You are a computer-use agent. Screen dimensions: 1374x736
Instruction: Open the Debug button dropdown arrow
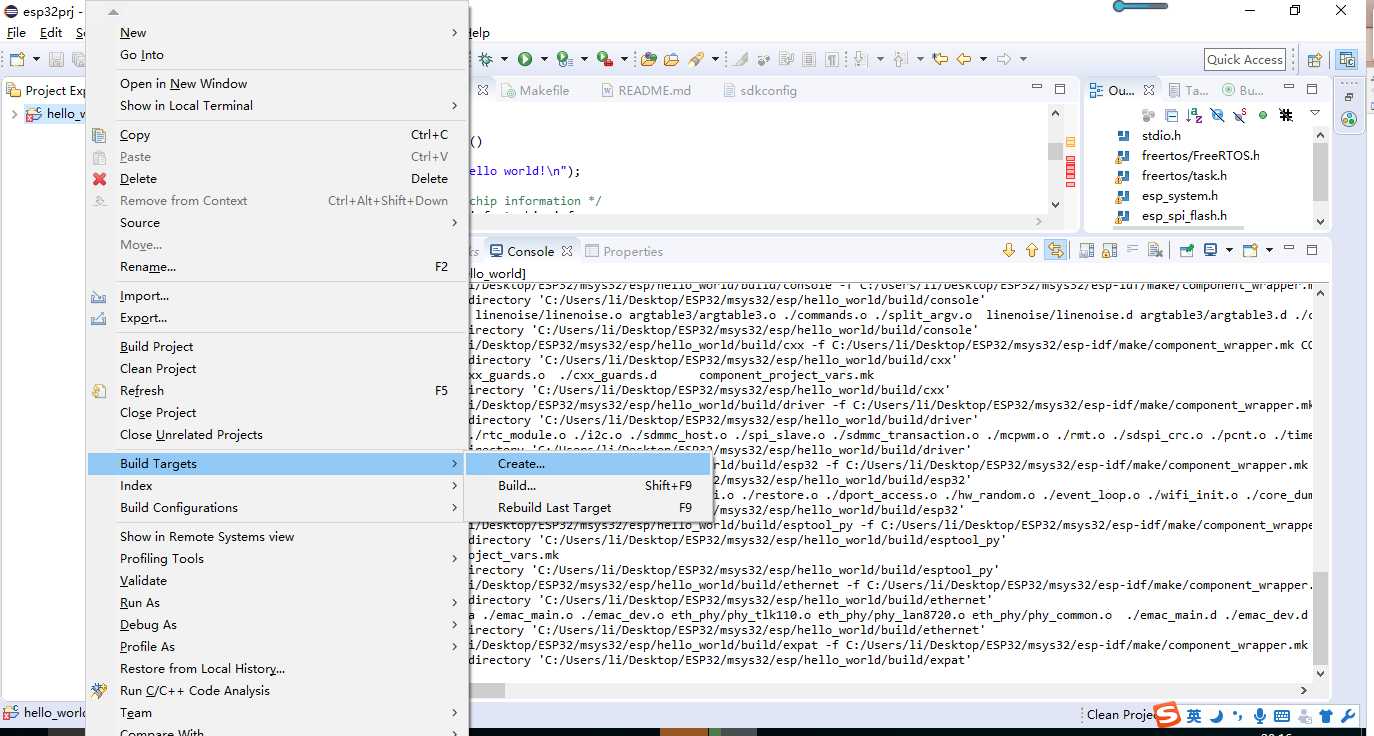[x=504, y=60]
